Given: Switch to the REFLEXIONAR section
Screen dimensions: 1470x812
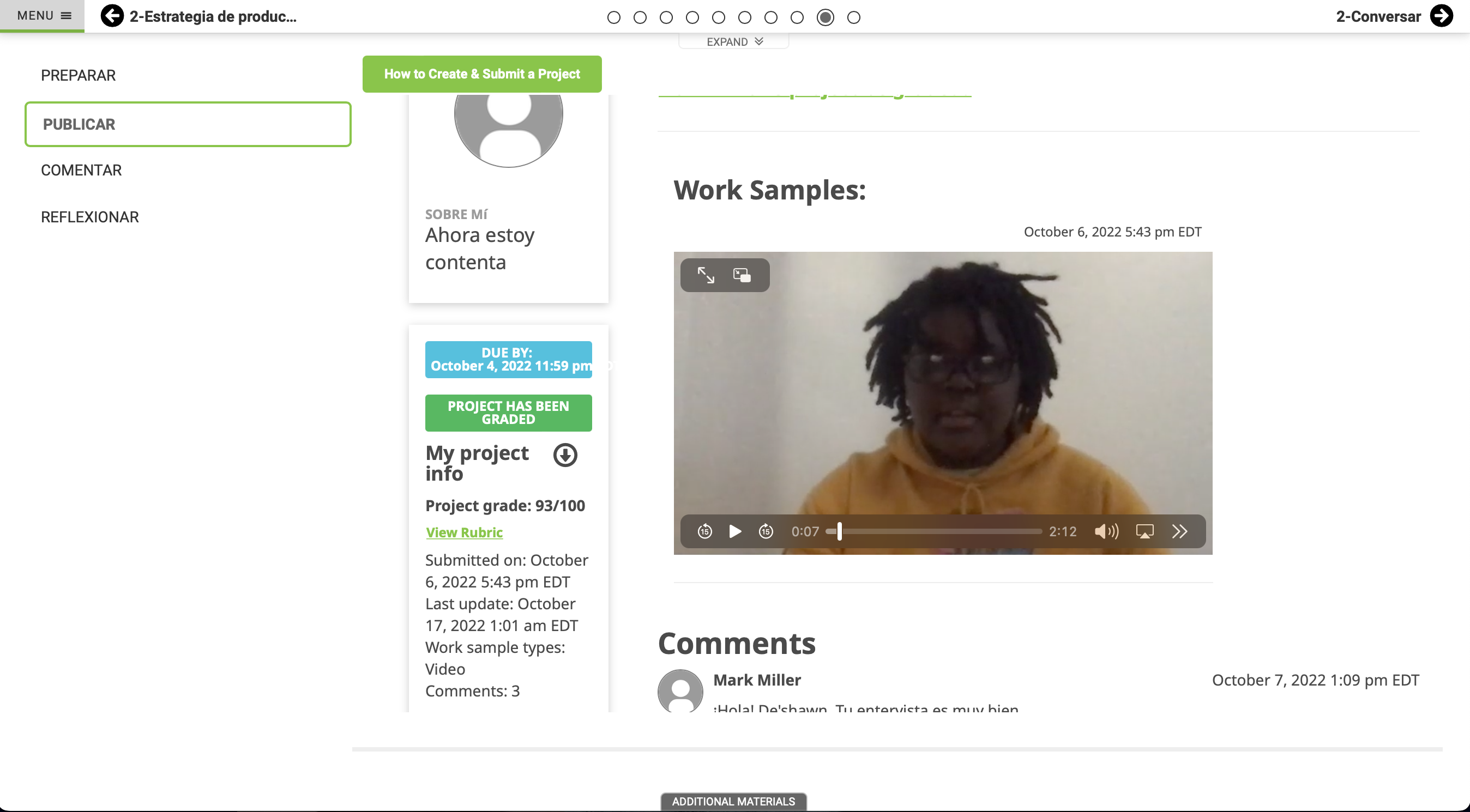Looking at the screenshot, I should tap(89, 217).
